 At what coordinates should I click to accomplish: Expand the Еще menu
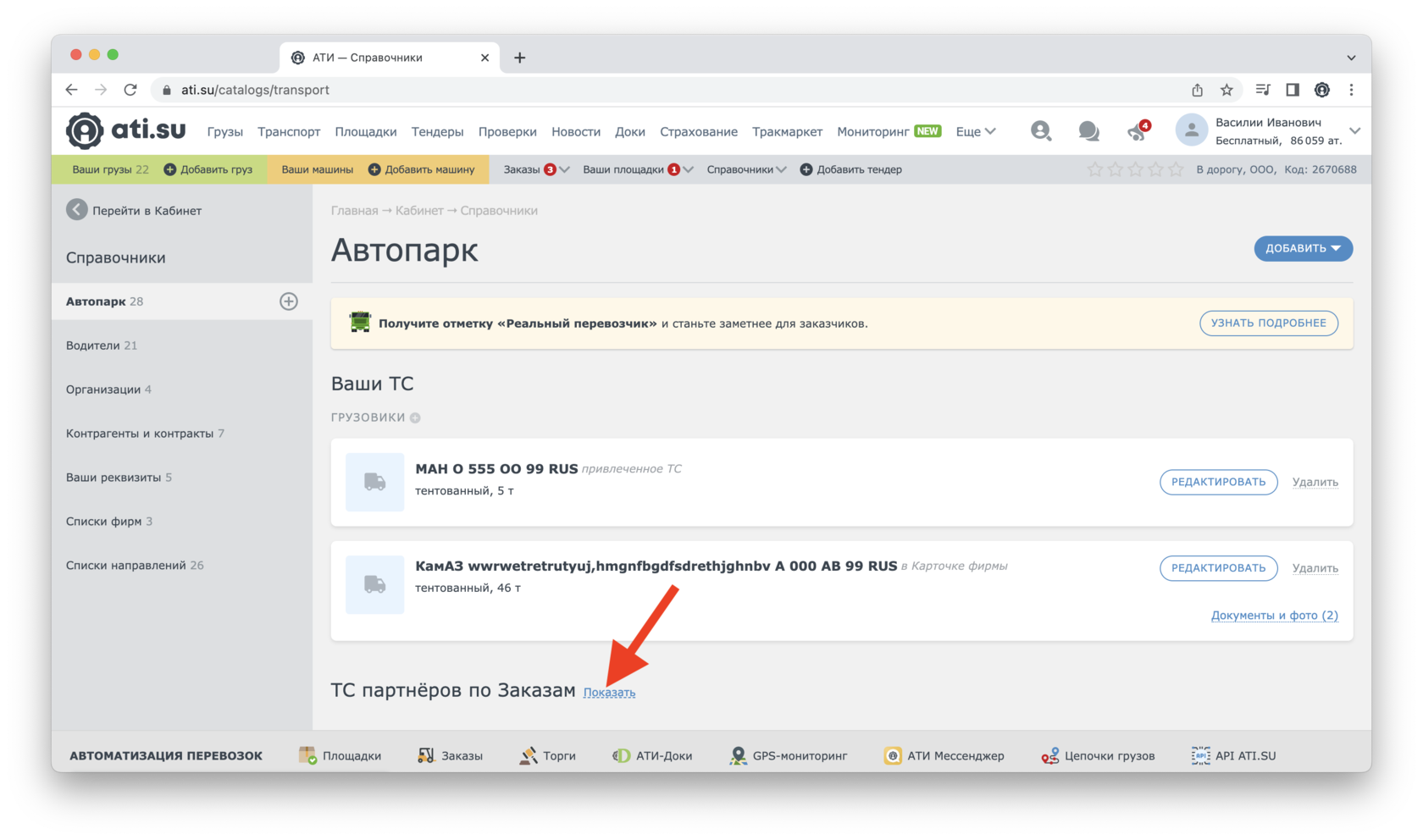coord(976,131)
